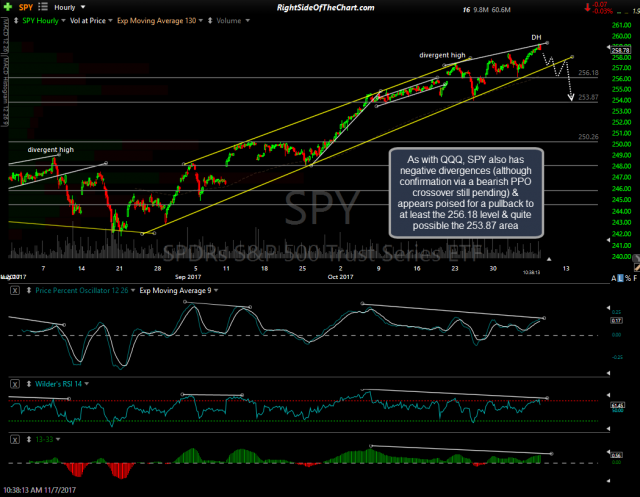This screenshot has width=640, height=497.
Task: Click the red down-arrow price change indicator
Action: [x=587, y=7]
